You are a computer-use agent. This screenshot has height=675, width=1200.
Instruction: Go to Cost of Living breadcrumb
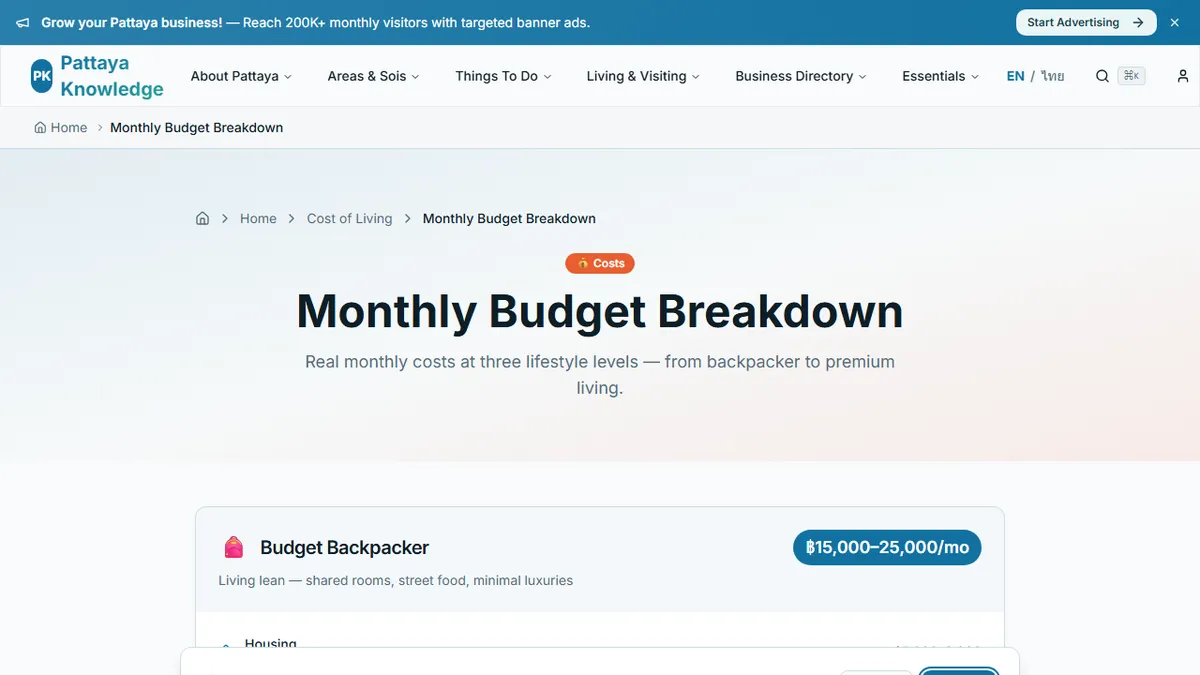point(349,218)
